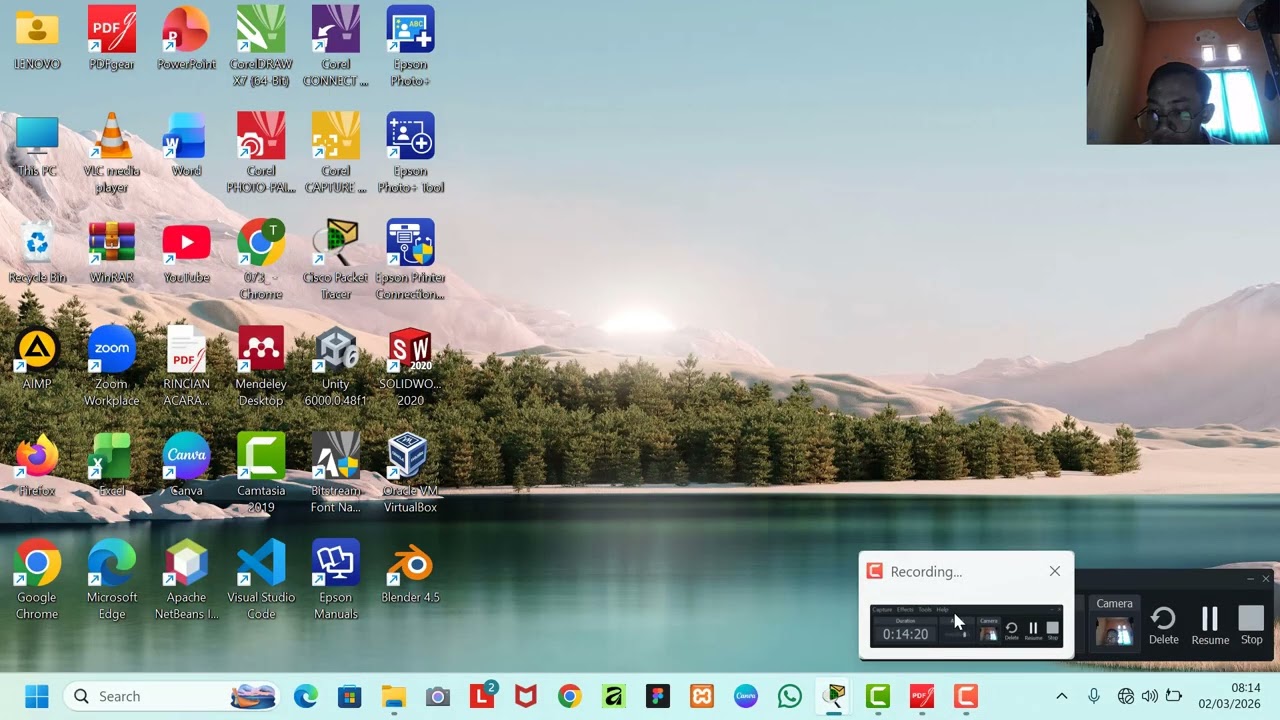Viewport: 1280px width, 720px height.
Task: Click the Visual Studio Code desktop shortcut
Action: click(261, 580)
